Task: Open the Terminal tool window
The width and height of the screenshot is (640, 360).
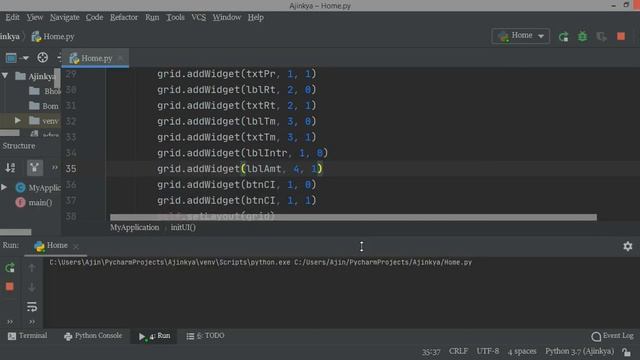Action: point(27,336)
